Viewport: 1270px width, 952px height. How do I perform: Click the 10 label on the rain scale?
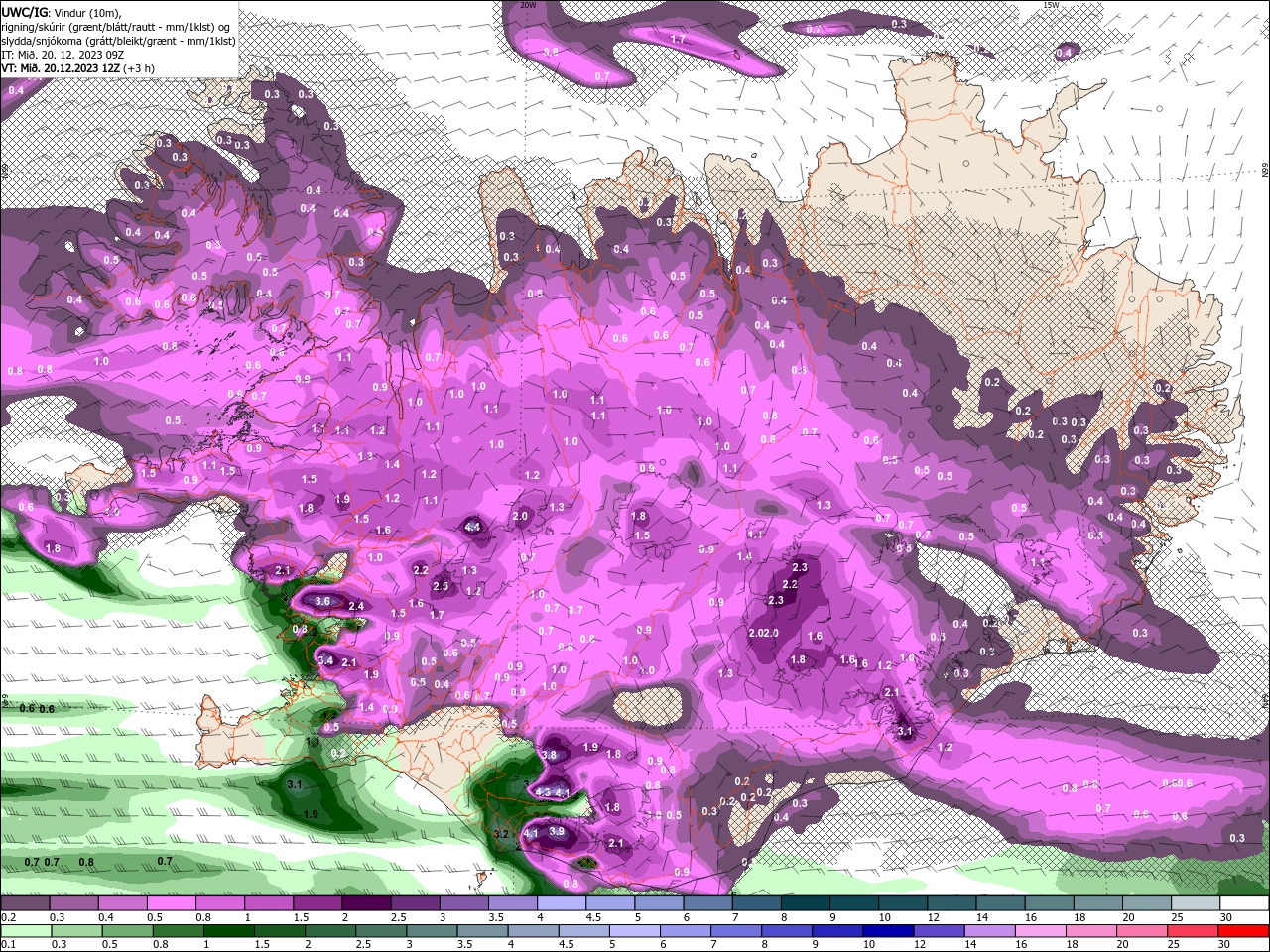[869, 944]
